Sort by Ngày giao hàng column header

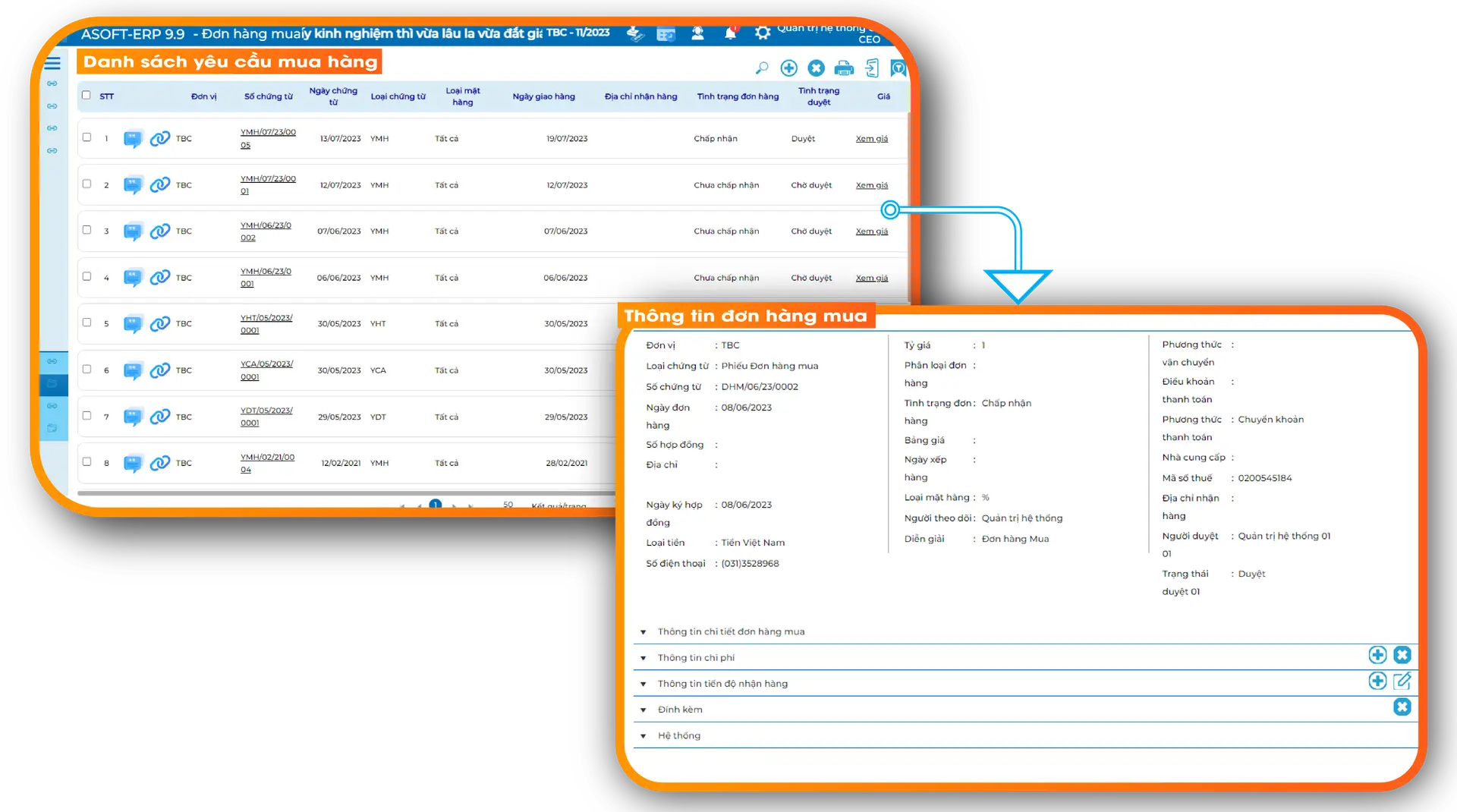coord(543,96)
